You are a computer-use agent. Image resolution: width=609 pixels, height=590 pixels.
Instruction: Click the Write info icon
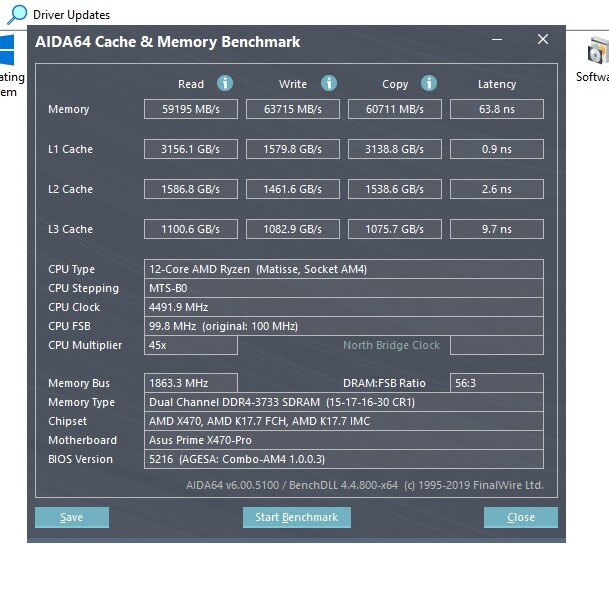tap(329, 83)
